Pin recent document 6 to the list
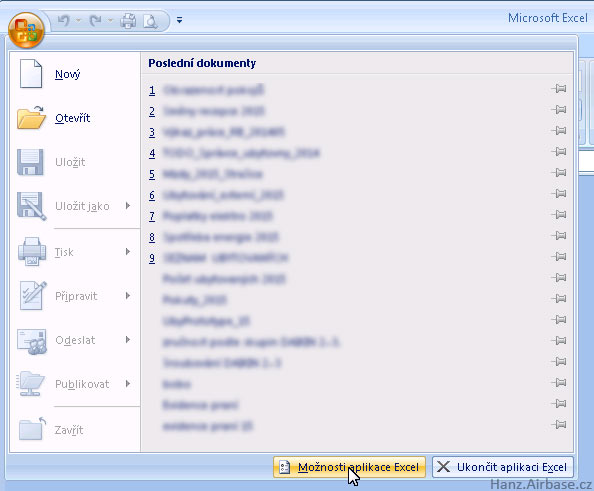 pyautogui.click(x=559, y=194)
